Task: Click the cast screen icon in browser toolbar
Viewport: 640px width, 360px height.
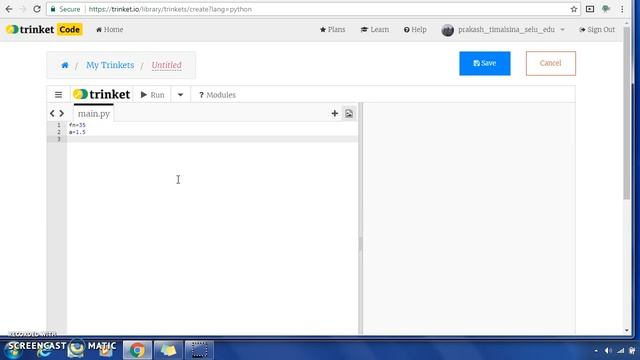Action: [590, 9]
